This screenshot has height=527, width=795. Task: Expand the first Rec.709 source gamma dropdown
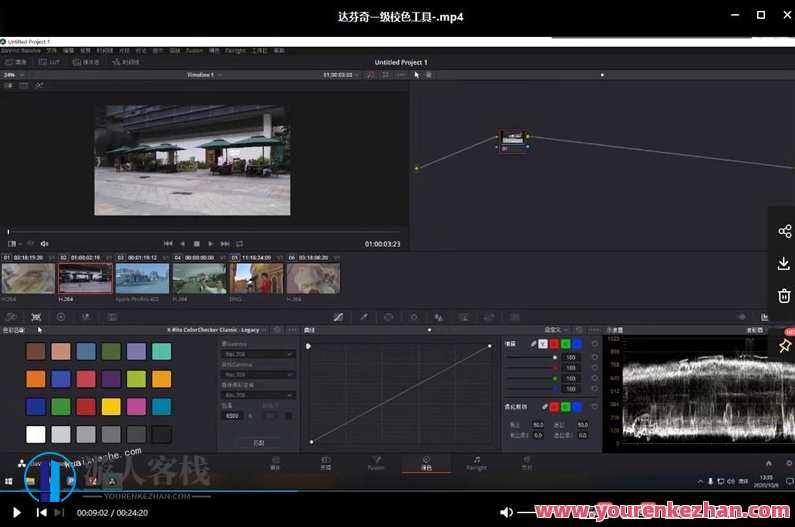point(258,354)
